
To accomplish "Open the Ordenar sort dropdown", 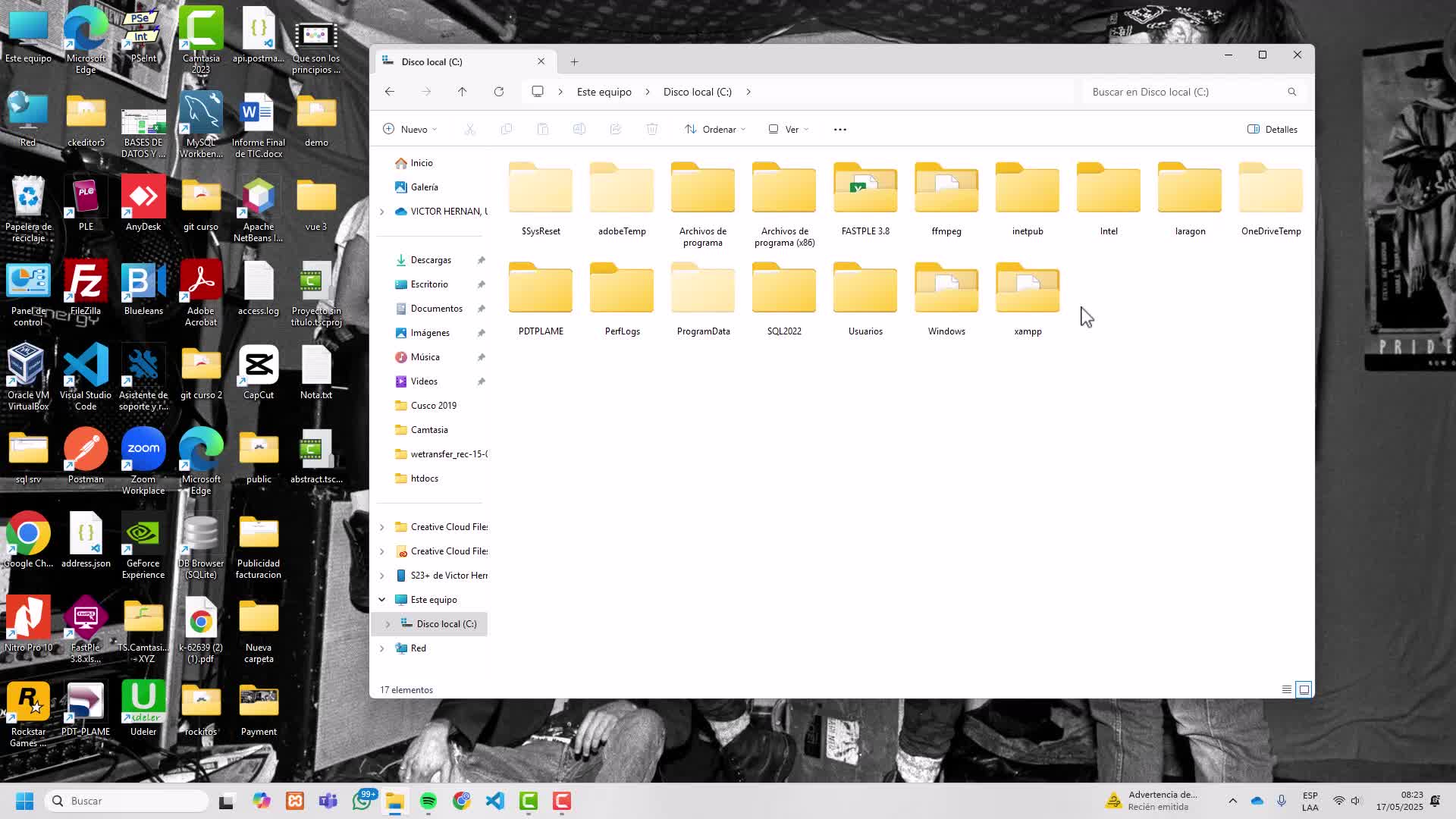I will 714,129.
